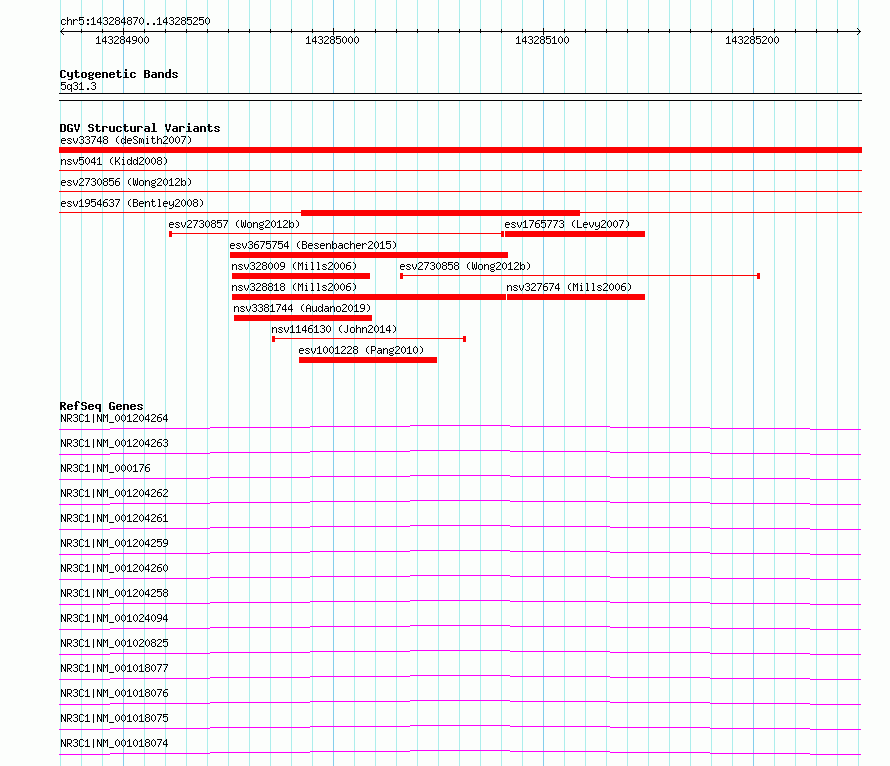The height and width of the screenshot is (766, 890).
Task: Open nsv5041 (Kidd2008) variant label
Action: pos(114,161)
